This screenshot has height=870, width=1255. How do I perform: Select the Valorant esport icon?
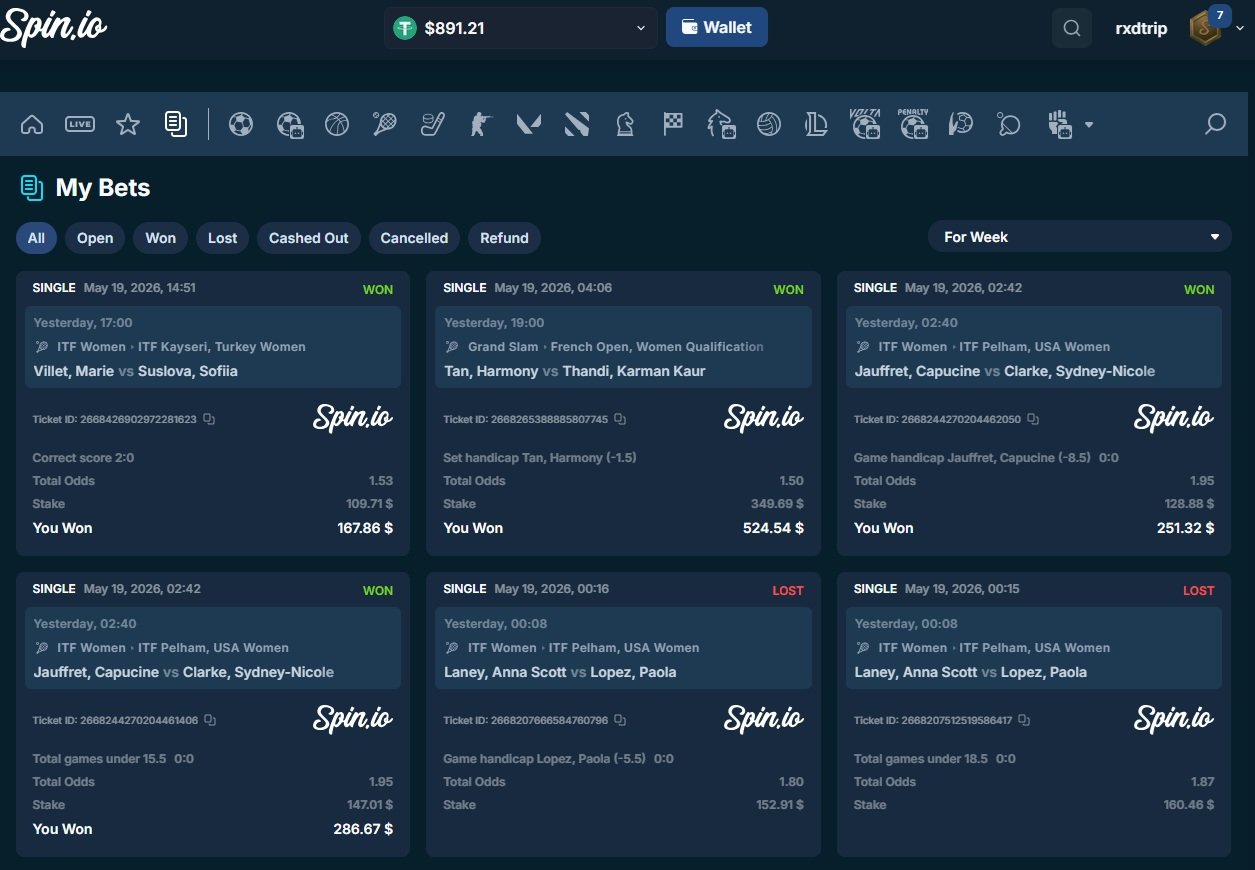529,124
